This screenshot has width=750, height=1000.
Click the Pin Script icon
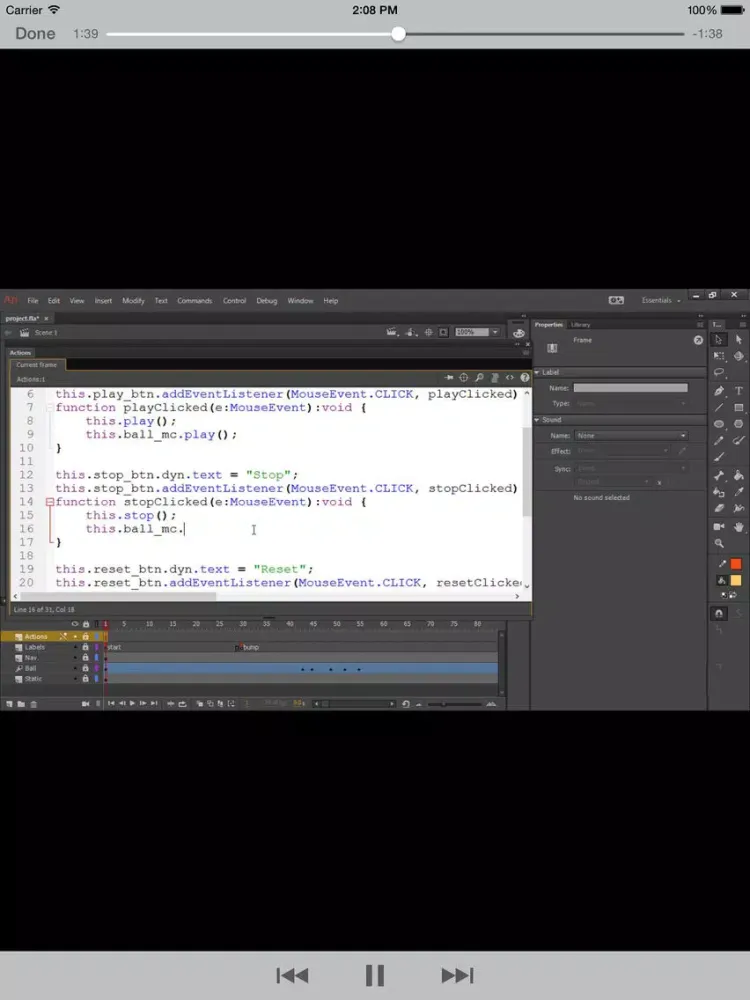448,378
